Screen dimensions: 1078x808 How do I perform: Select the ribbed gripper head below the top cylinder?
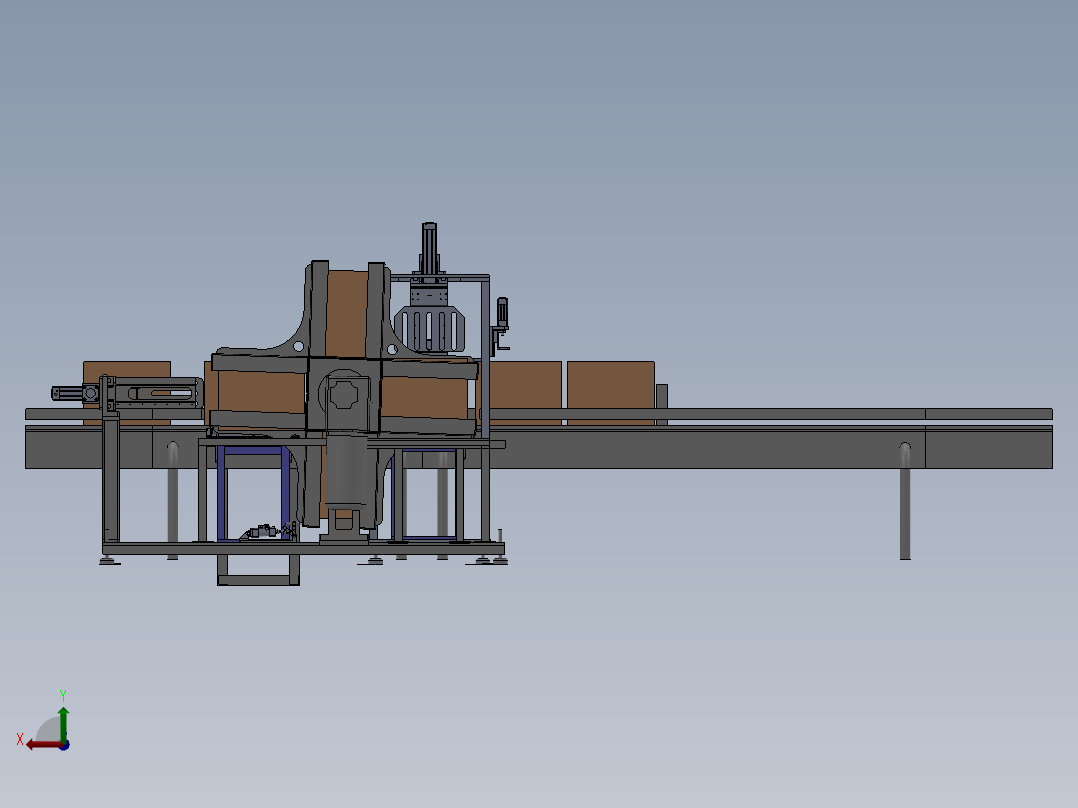(x=430, y=329)
